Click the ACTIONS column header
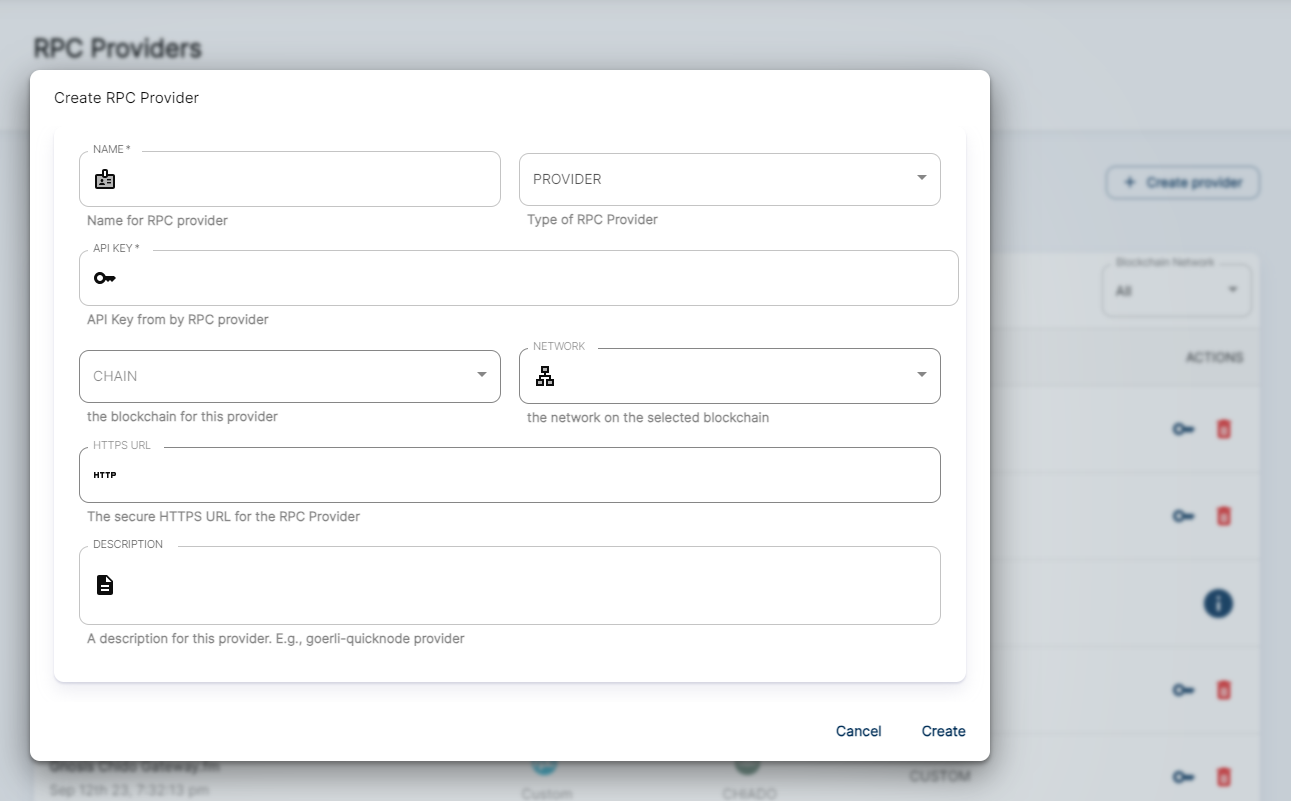This screenshot has height=801, width=1291. [1214, 357]
